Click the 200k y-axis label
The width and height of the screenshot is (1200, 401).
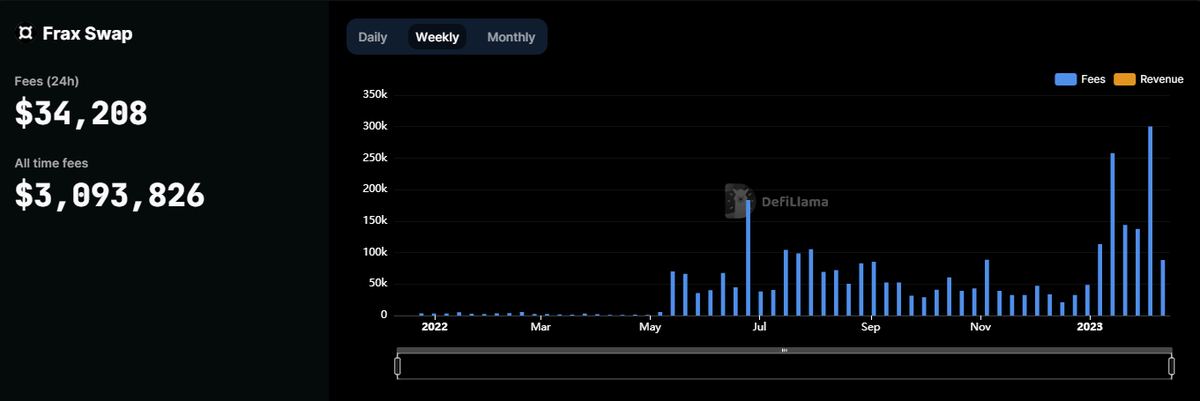point(373,189)
